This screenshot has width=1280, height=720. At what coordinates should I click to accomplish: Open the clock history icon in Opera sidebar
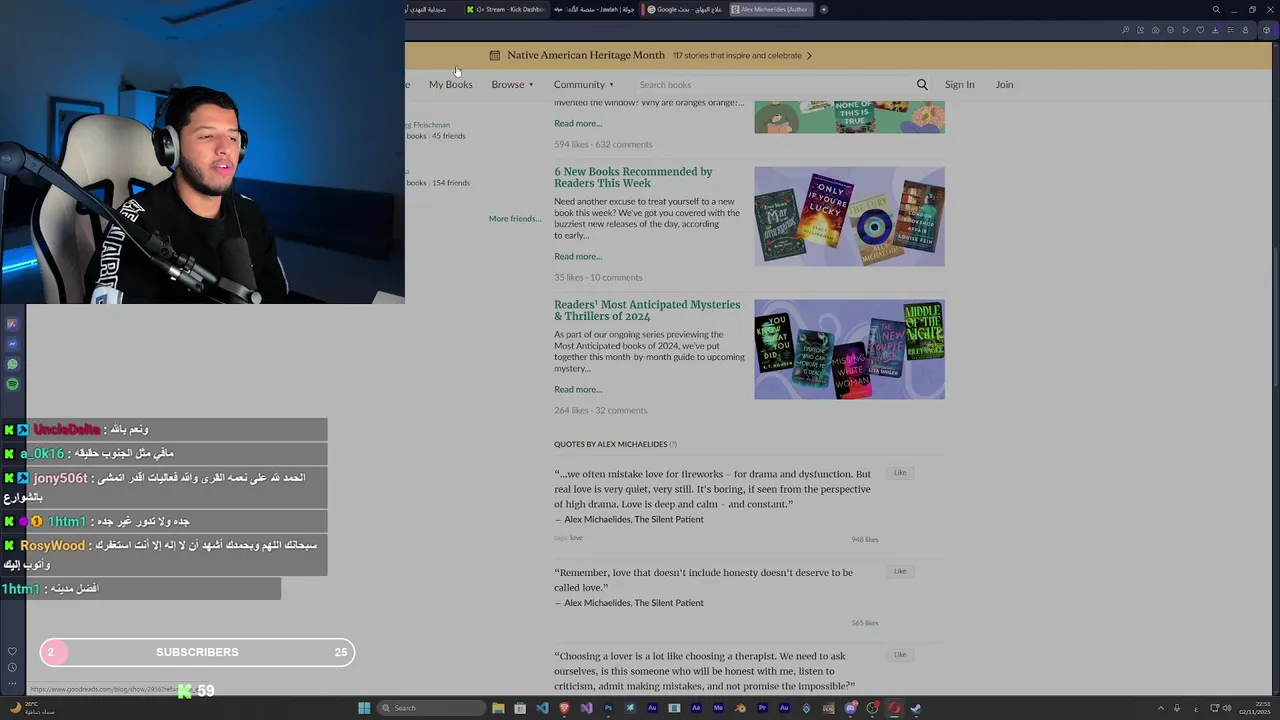click(12, 667)
